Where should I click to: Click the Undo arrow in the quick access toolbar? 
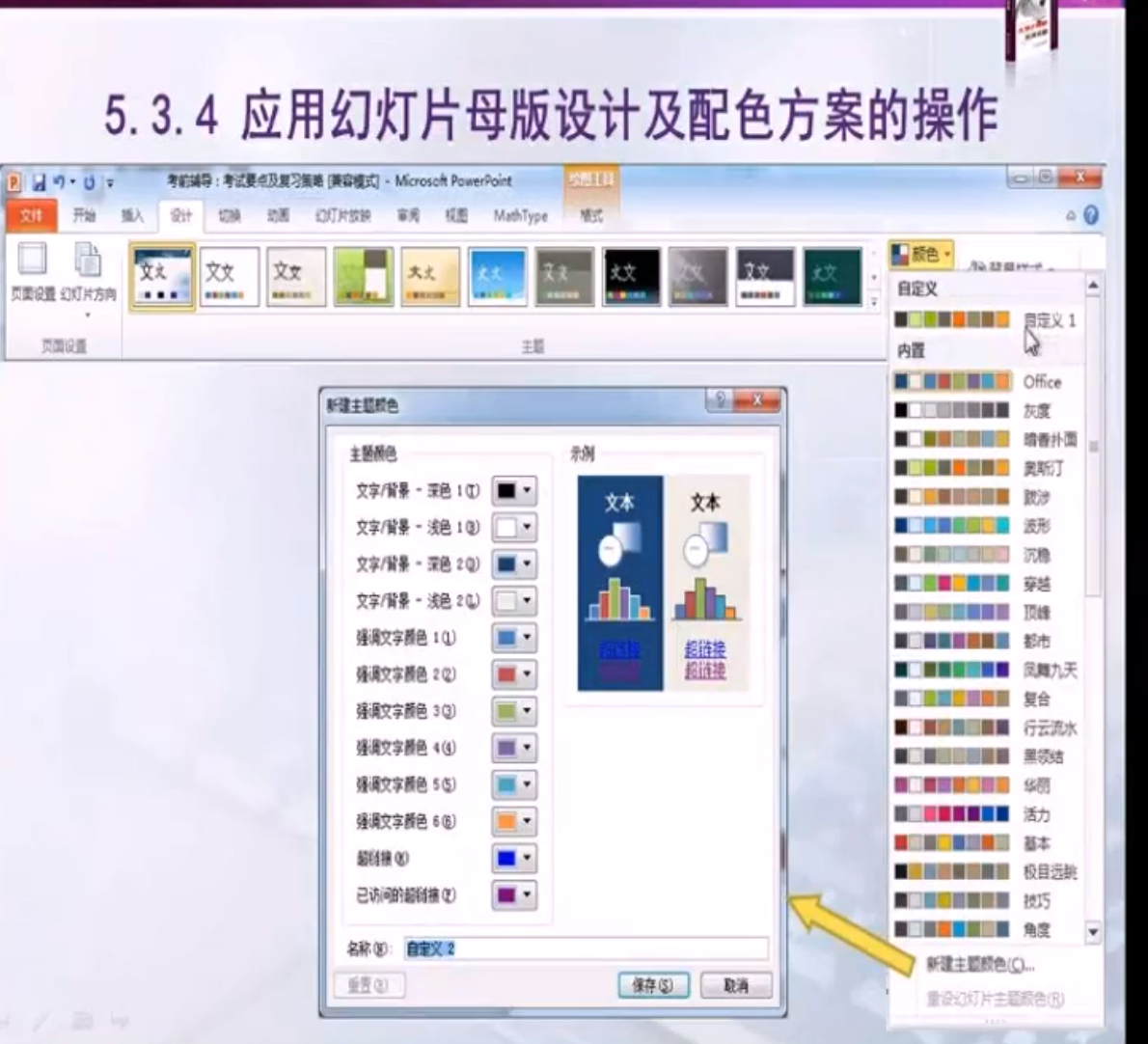click(x=60, y=181)
